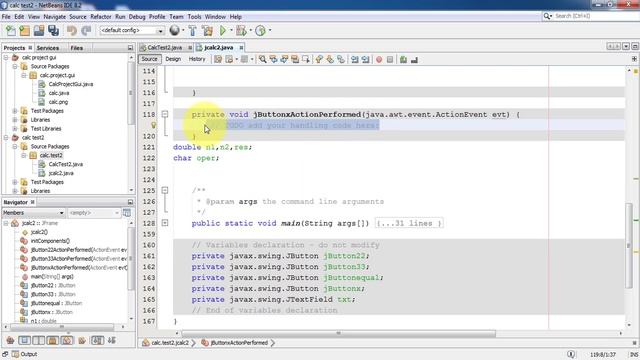Click the light bulb hint icon at line 119
This screenshot has width=640, height=360.
pyautogui.click(x=153, y=125)
